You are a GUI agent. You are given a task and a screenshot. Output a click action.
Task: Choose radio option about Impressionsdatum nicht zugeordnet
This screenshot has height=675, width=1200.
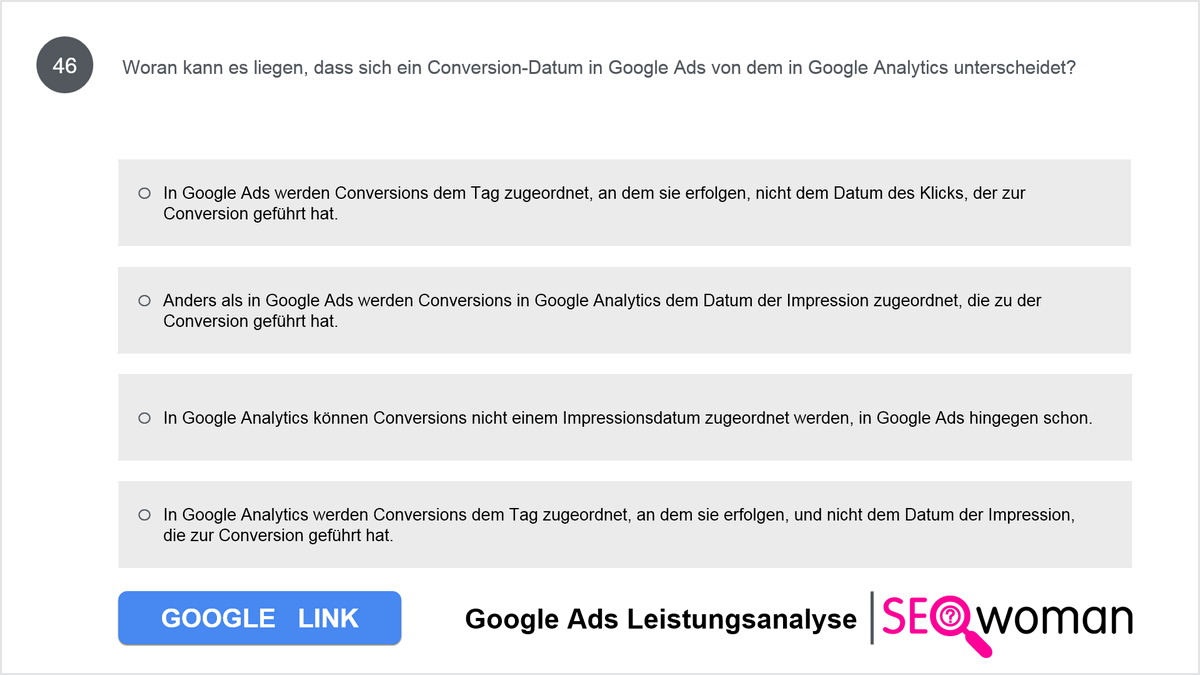click(144, 418)
